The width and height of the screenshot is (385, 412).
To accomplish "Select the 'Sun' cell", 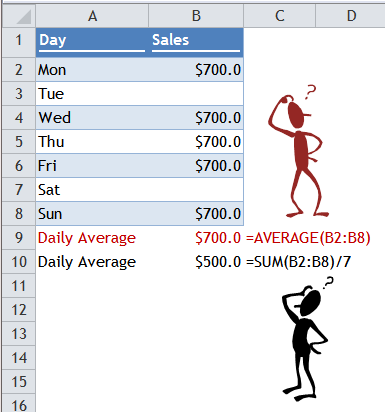I will pos(92,214).
